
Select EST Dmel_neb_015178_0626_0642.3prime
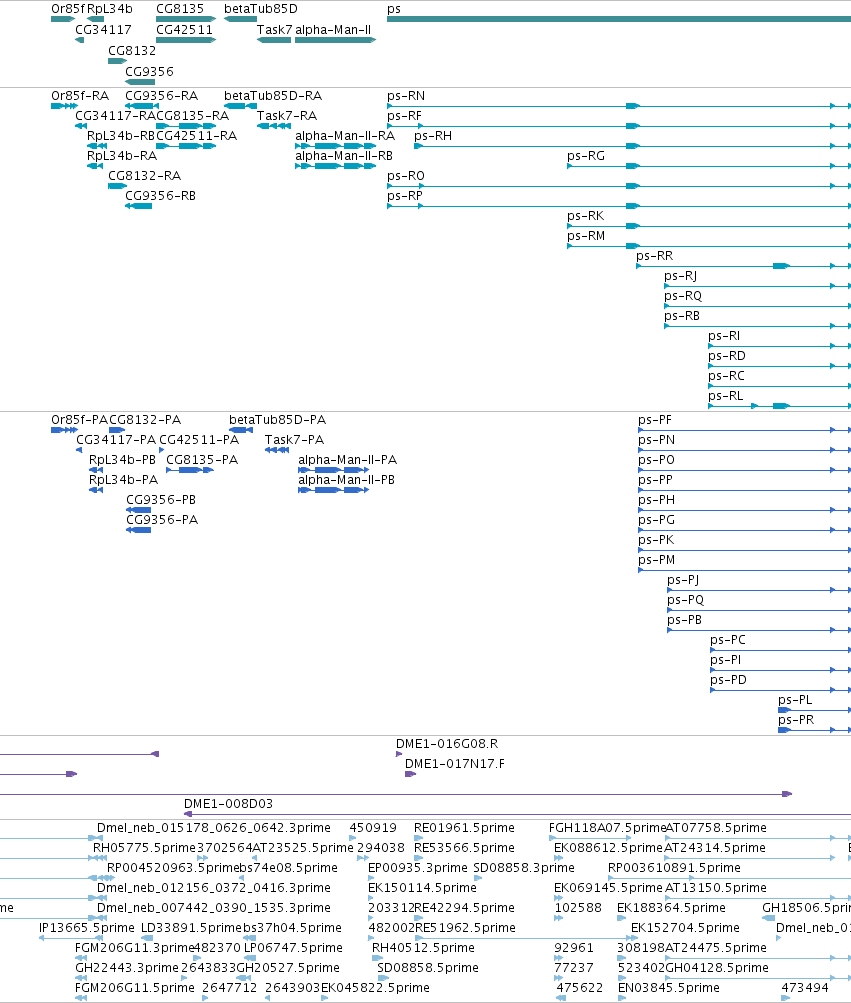214,828
